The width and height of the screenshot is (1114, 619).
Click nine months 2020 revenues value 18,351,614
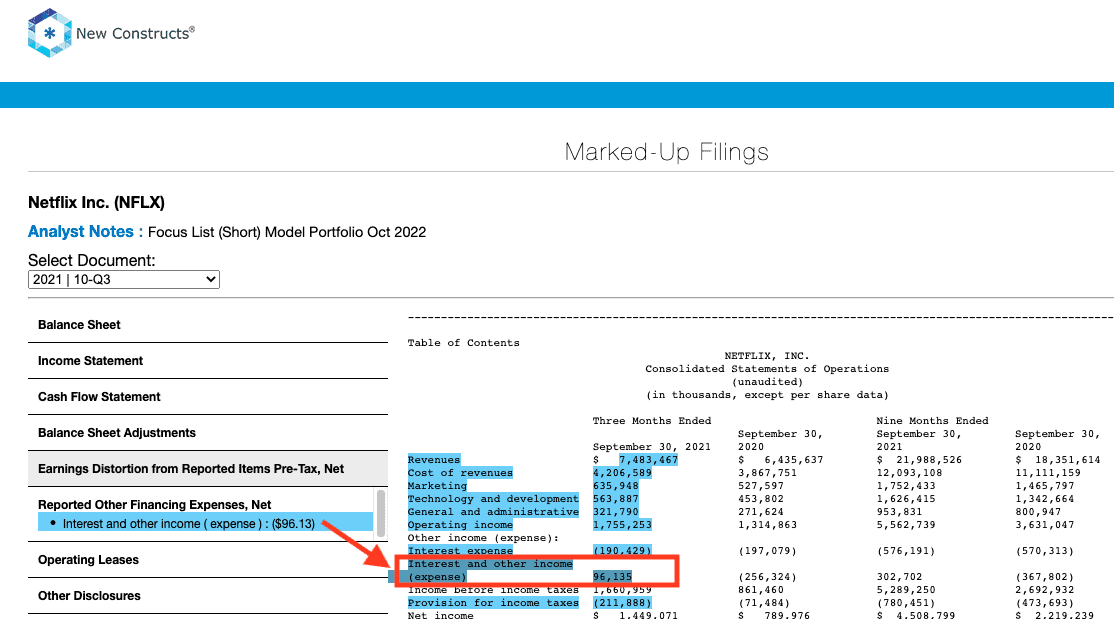point(1067,460)
